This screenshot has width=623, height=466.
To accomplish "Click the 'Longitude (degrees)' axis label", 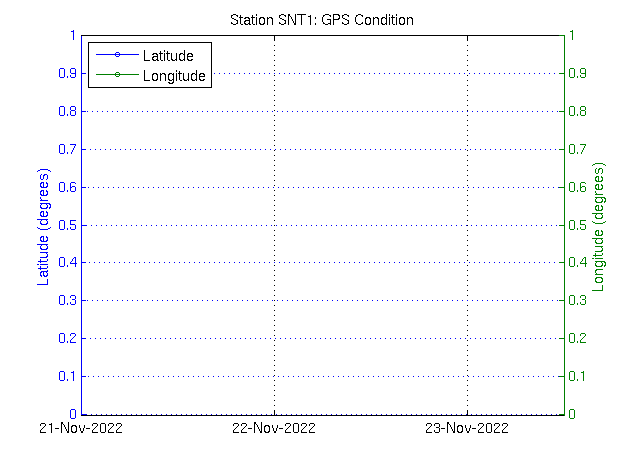I will [598, 227].
